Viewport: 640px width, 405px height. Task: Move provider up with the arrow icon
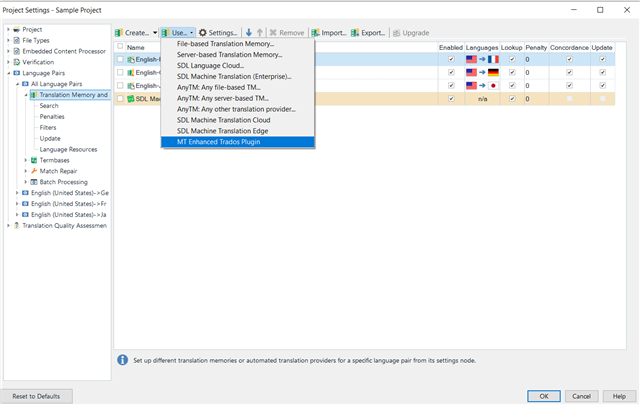tap(260, 32)
